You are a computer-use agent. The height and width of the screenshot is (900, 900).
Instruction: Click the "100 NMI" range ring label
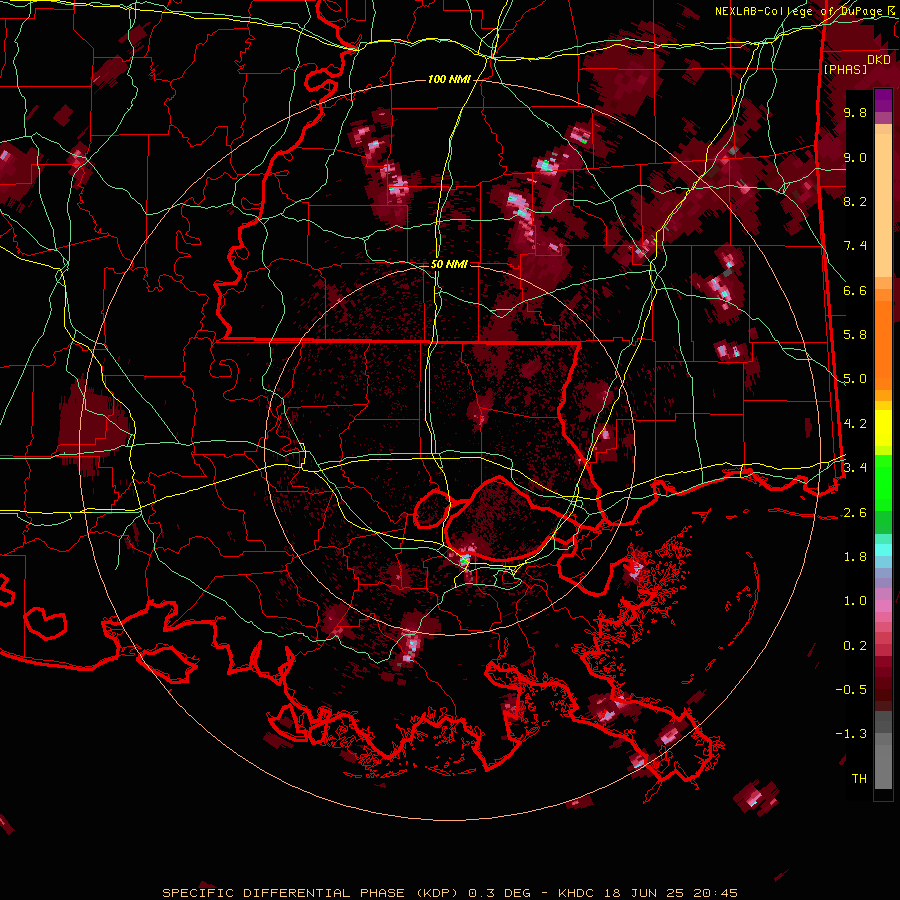(x=449, y=79)
